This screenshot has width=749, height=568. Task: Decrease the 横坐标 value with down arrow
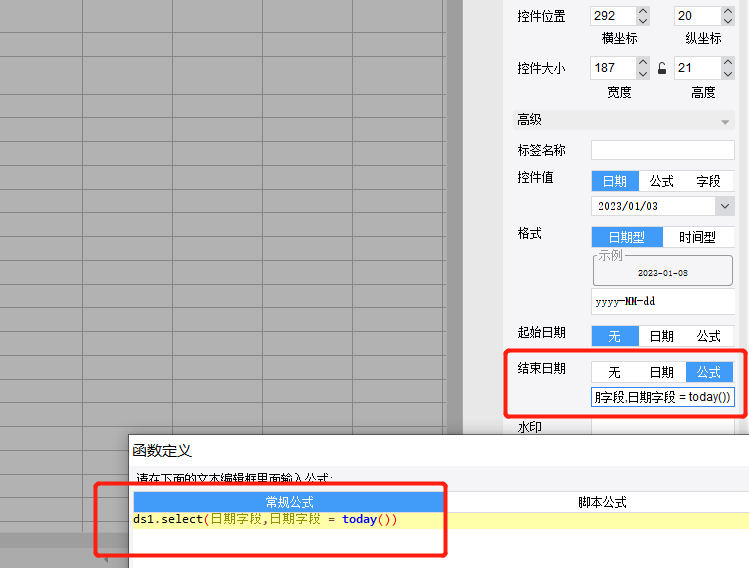[x=643, y=21]
